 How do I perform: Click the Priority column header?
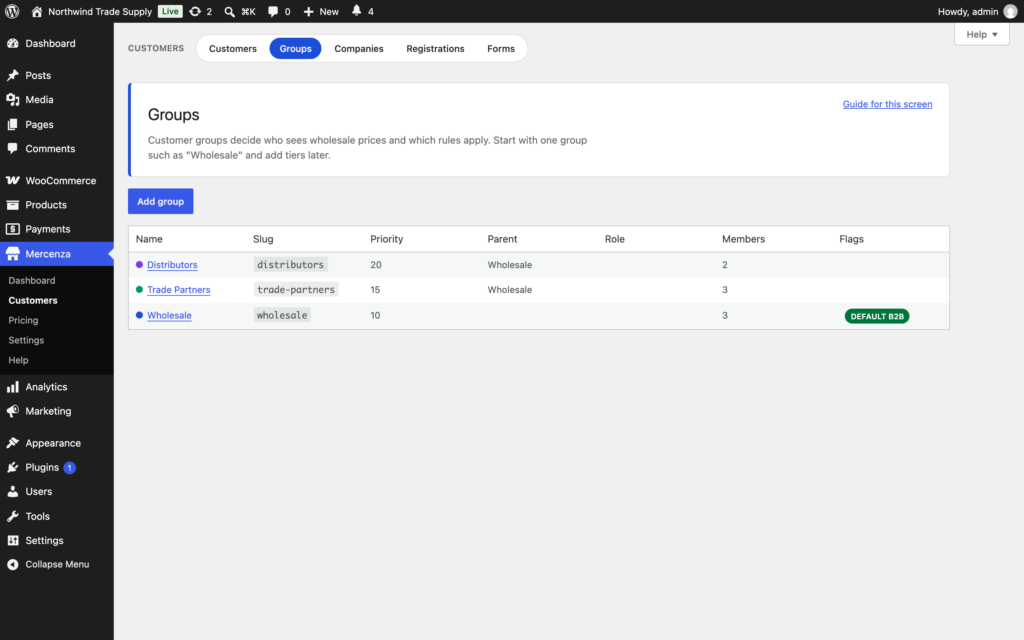[387, 239]
